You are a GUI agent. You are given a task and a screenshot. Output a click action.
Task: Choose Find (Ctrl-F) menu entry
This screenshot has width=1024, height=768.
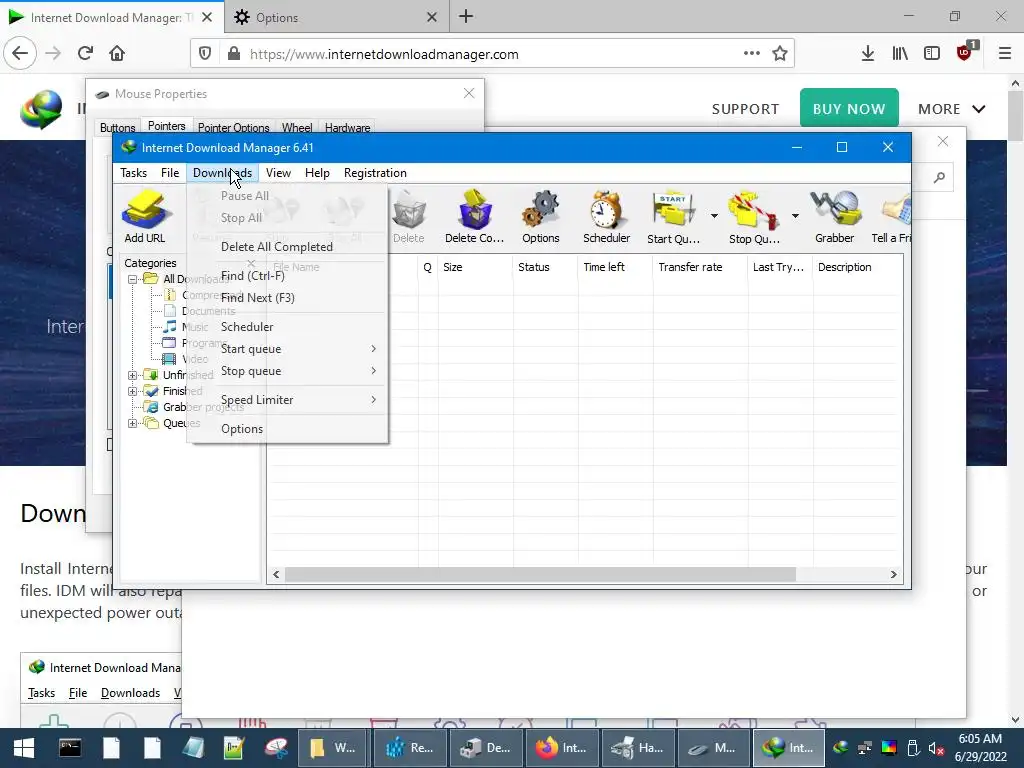click(x=287, y=276)
